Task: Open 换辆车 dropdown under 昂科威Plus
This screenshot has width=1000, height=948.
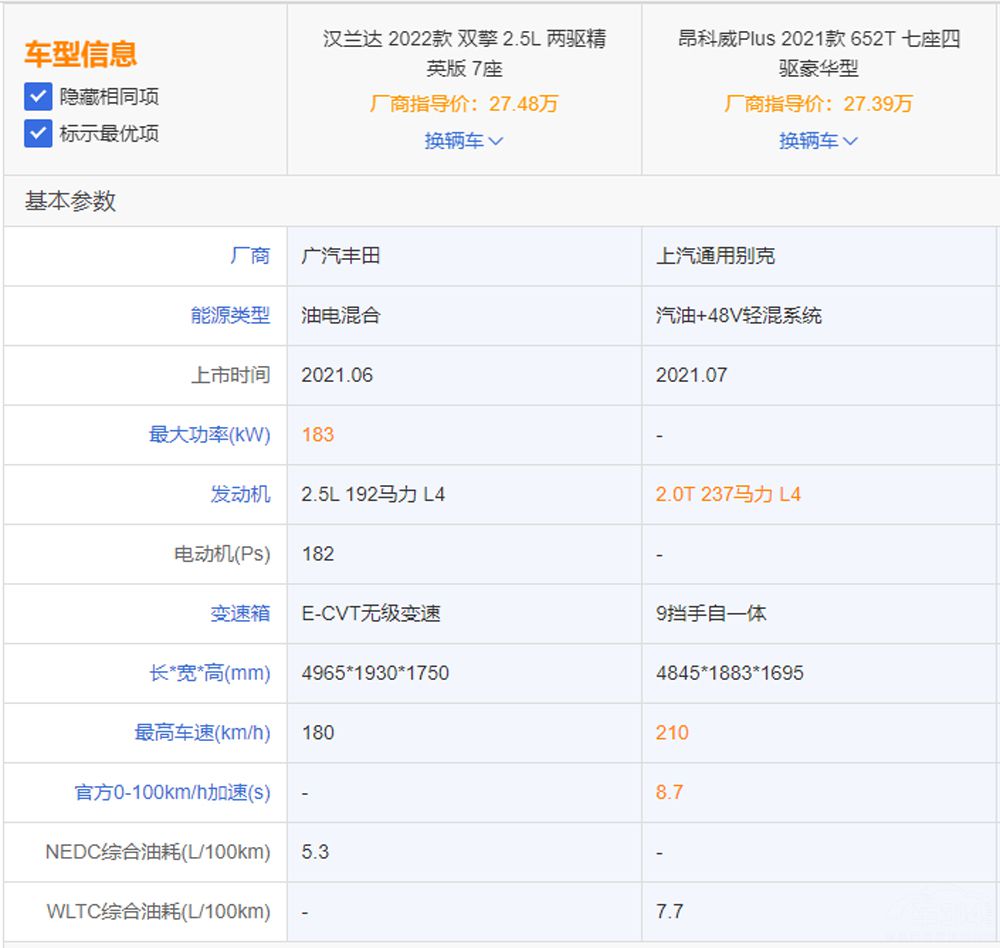Action: [x=818, y=141]
